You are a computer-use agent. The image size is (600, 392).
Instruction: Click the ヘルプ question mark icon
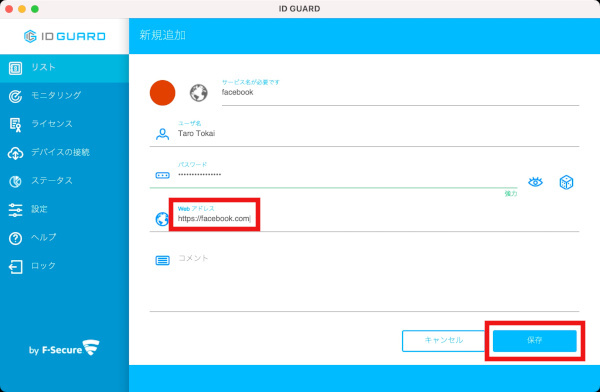click(x=15, y=238)
